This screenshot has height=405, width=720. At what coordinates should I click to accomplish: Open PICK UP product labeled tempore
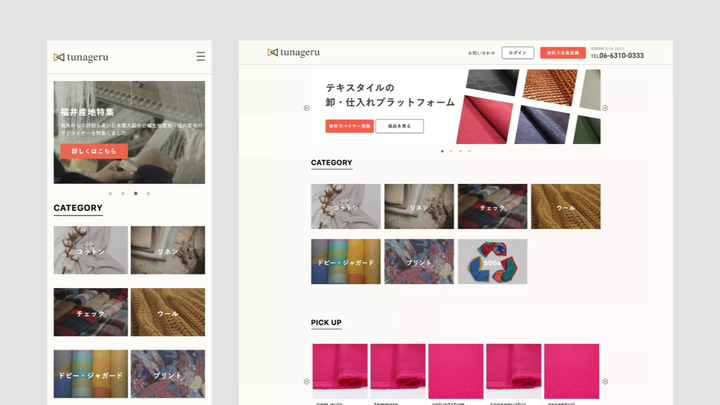tap(398, 371)
